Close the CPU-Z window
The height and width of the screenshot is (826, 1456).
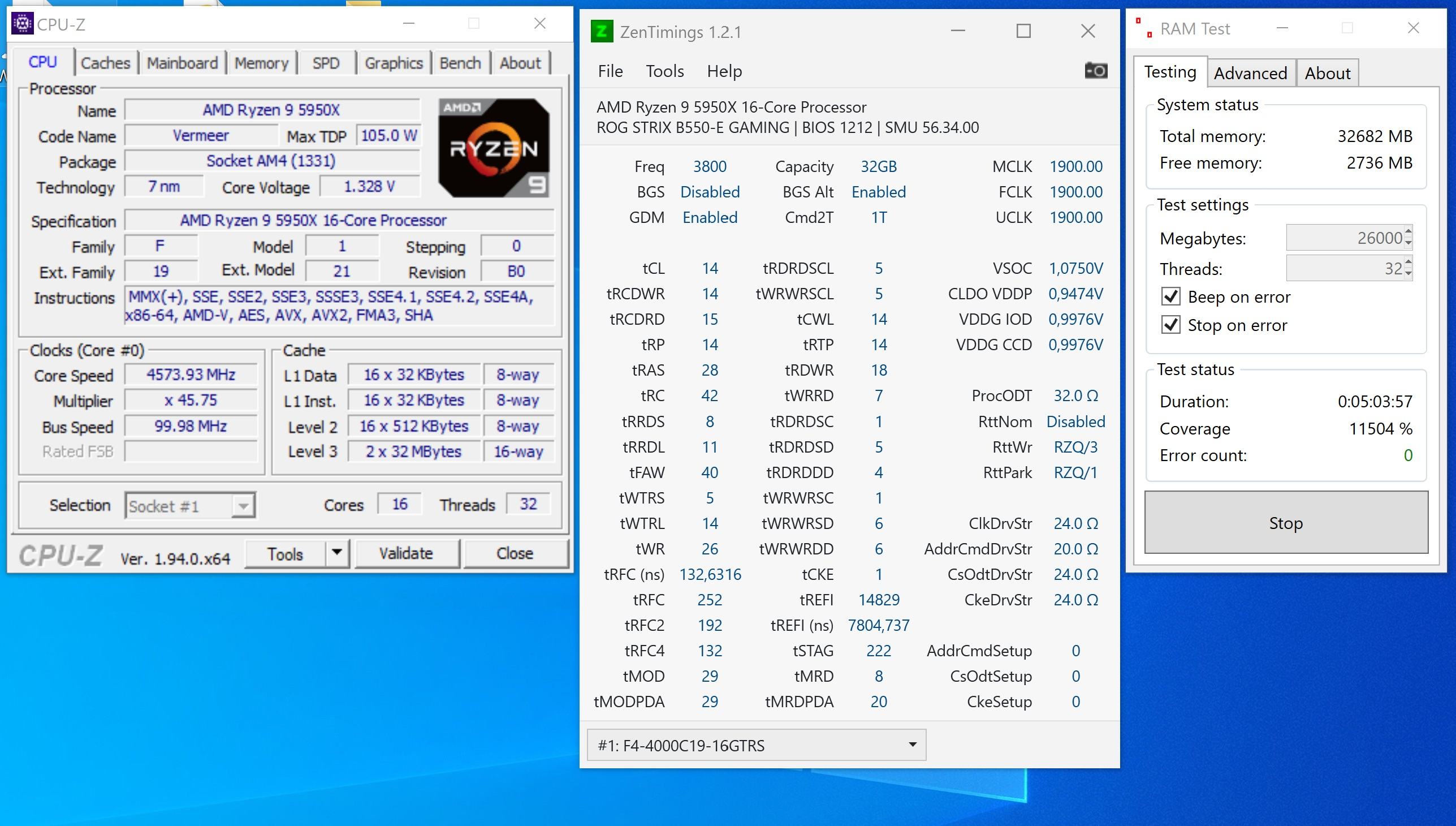click(x=540, y=23)
